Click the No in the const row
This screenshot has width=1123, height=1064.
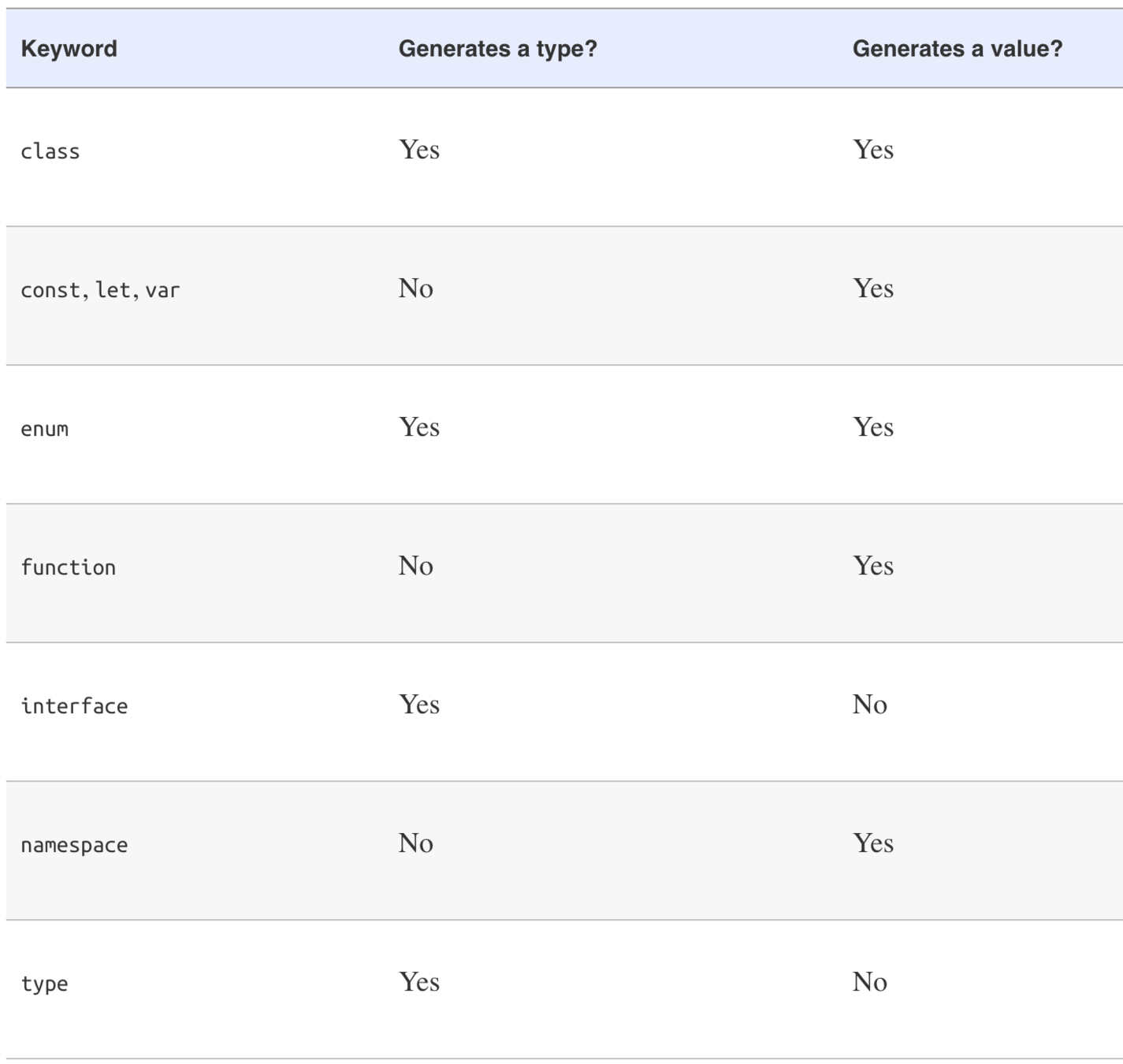coord(415,288)
